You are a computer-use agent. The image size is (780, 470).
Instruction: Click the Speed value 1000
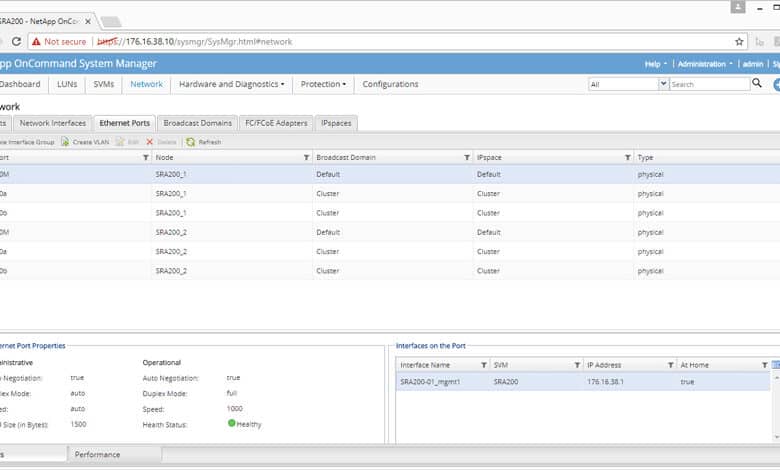(234, 409)
